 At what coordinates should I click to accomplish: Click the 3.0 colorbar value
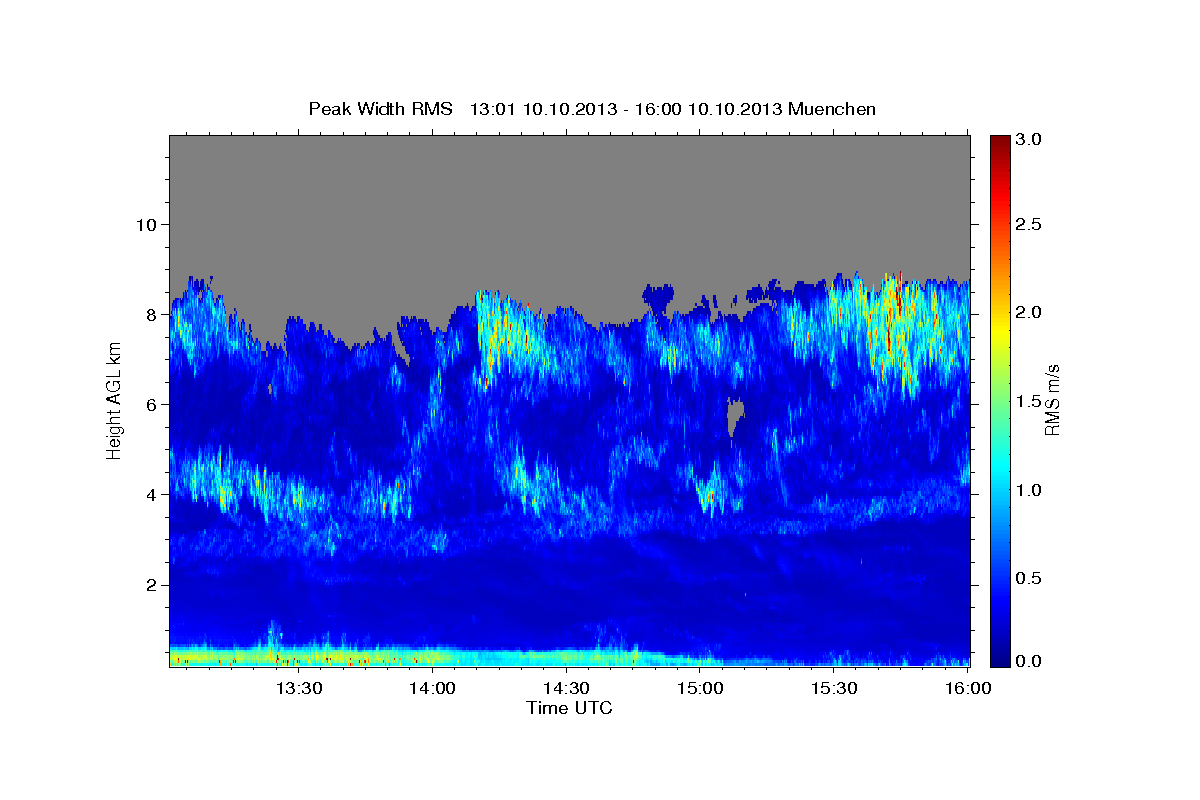click(1029, 140)
